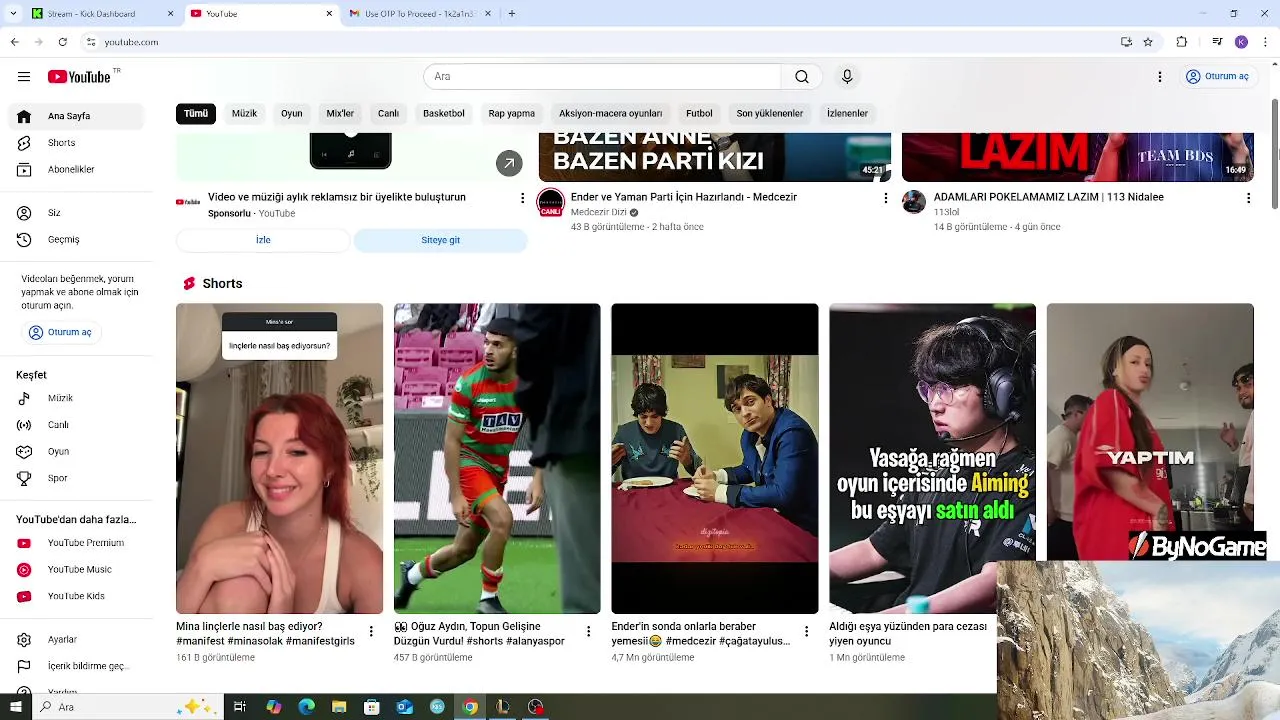Open the 113lol channel avatar
The width and height of the screenshot is (1280, 720).
pos(914,202)
